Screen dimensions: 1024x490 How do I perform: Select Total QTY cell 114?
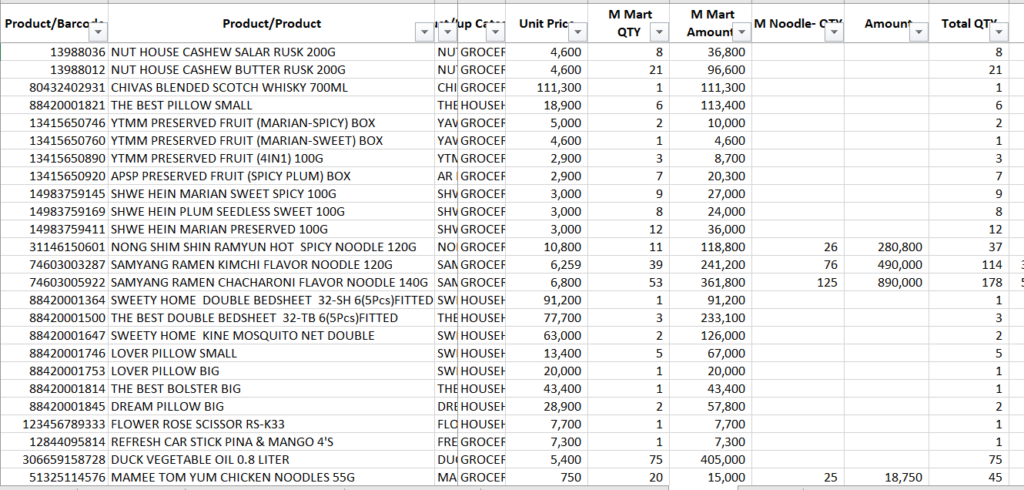point(968,265)
